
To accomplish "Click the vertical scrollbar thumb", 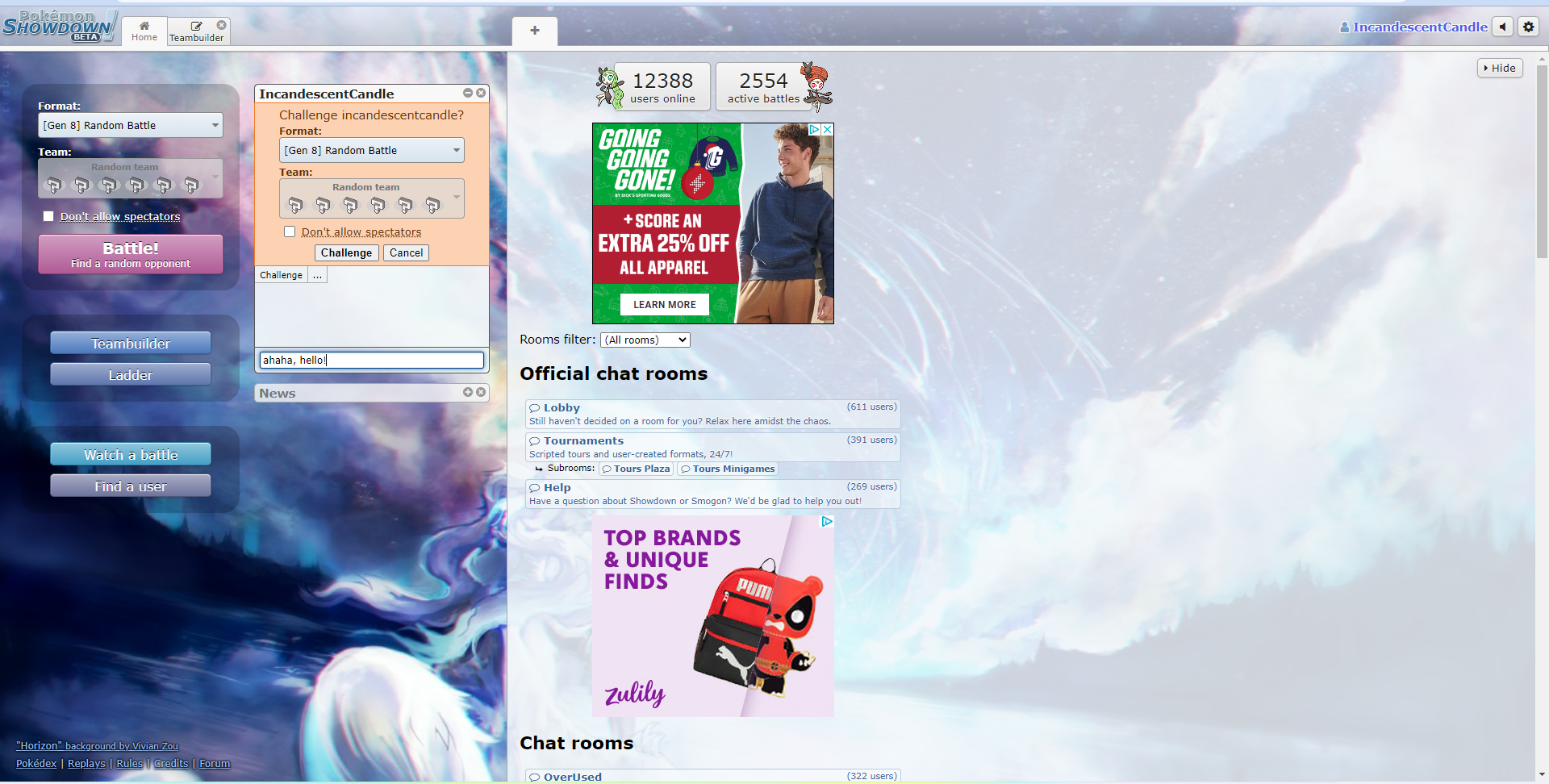I will 1542,161.
